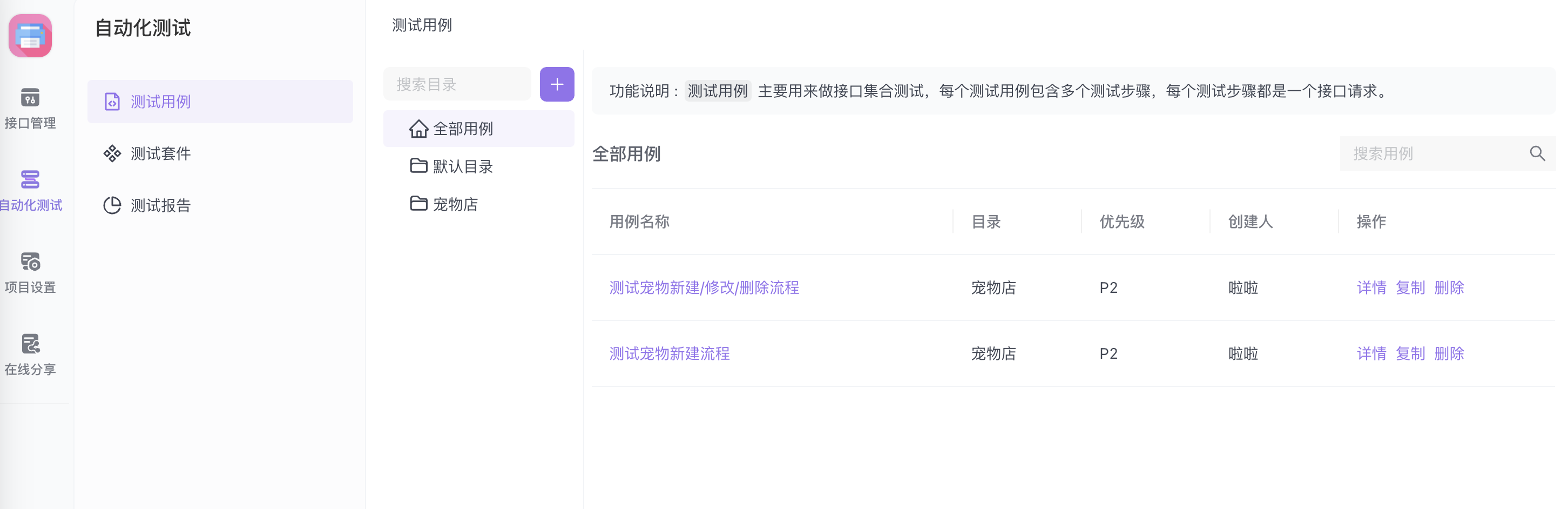The height and width of the screenshot is (509, 1568).
Task: Copy the 测试宠物新建流程 case via 复制
Action: [x=1411, y=353]
